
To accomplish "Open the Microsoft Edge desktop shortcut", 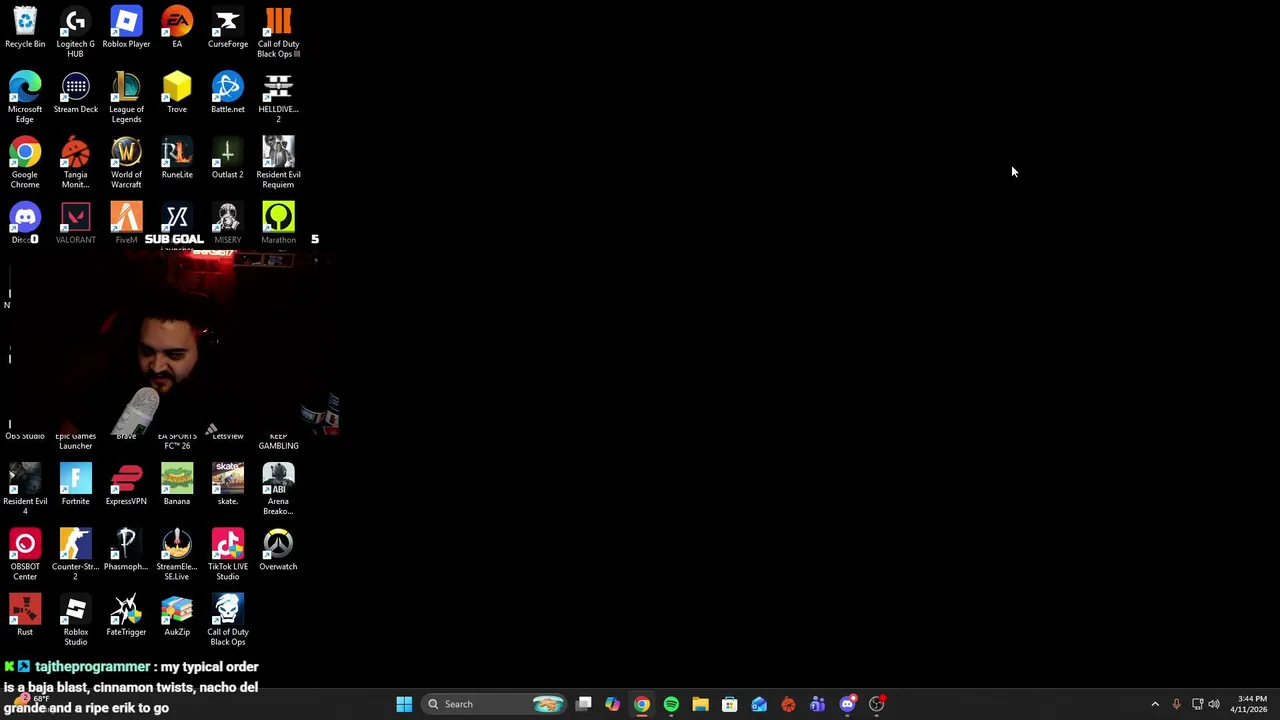I will pyautogui.click(x=25, y=97).
